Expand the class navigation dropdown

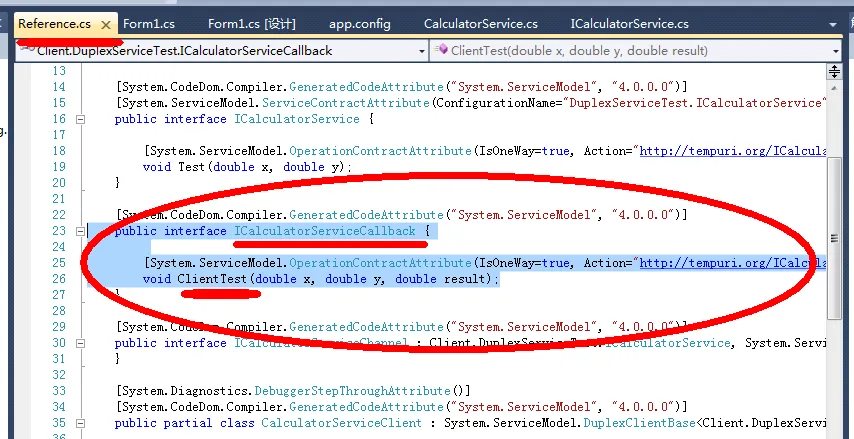420,50
